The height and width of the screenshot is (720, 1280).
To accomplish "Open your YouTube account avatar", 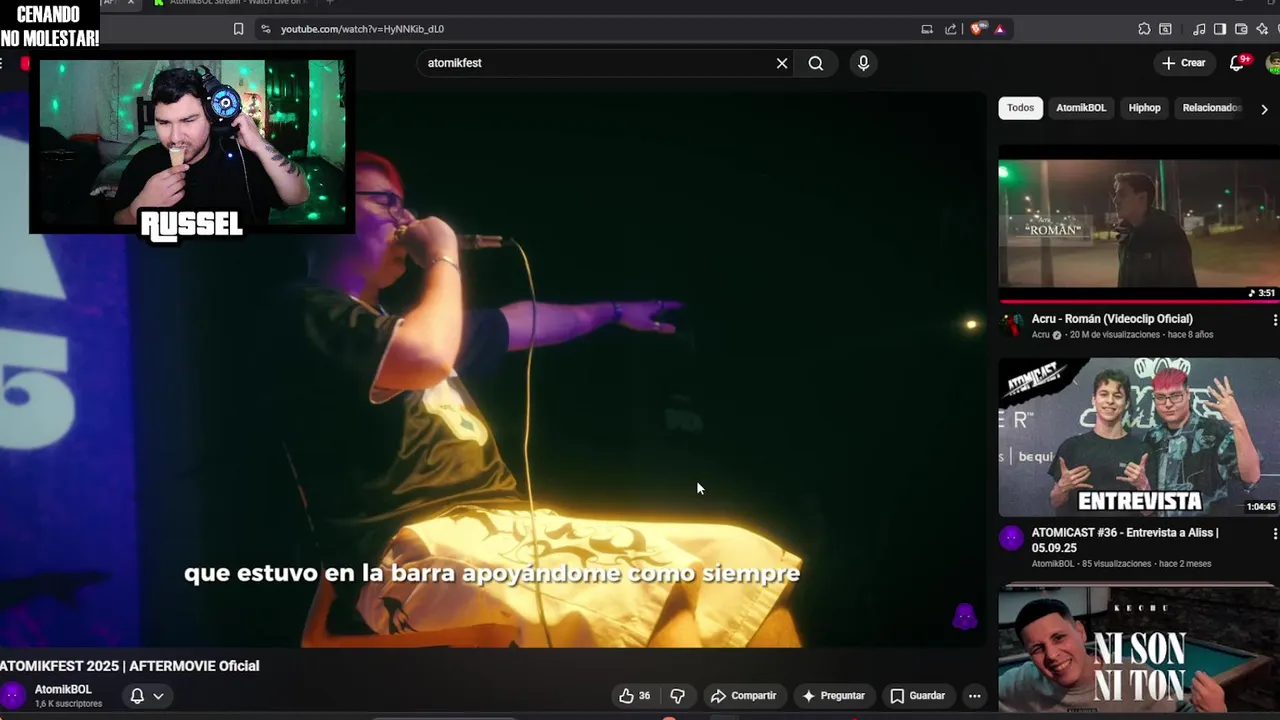I will tap(1273, 63).
